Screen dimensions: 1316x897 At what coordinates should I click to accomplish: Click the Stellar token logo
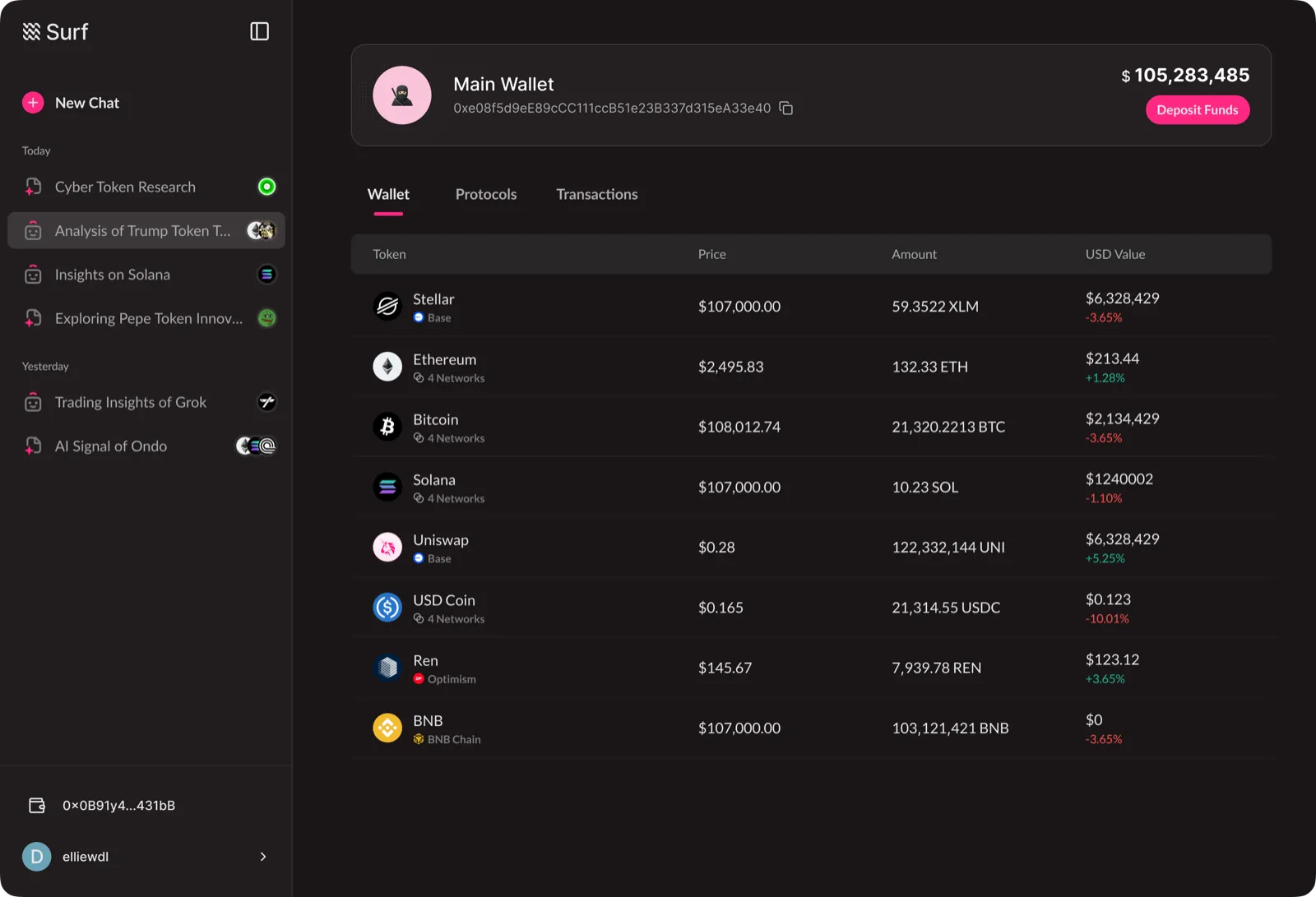(387, 306)
